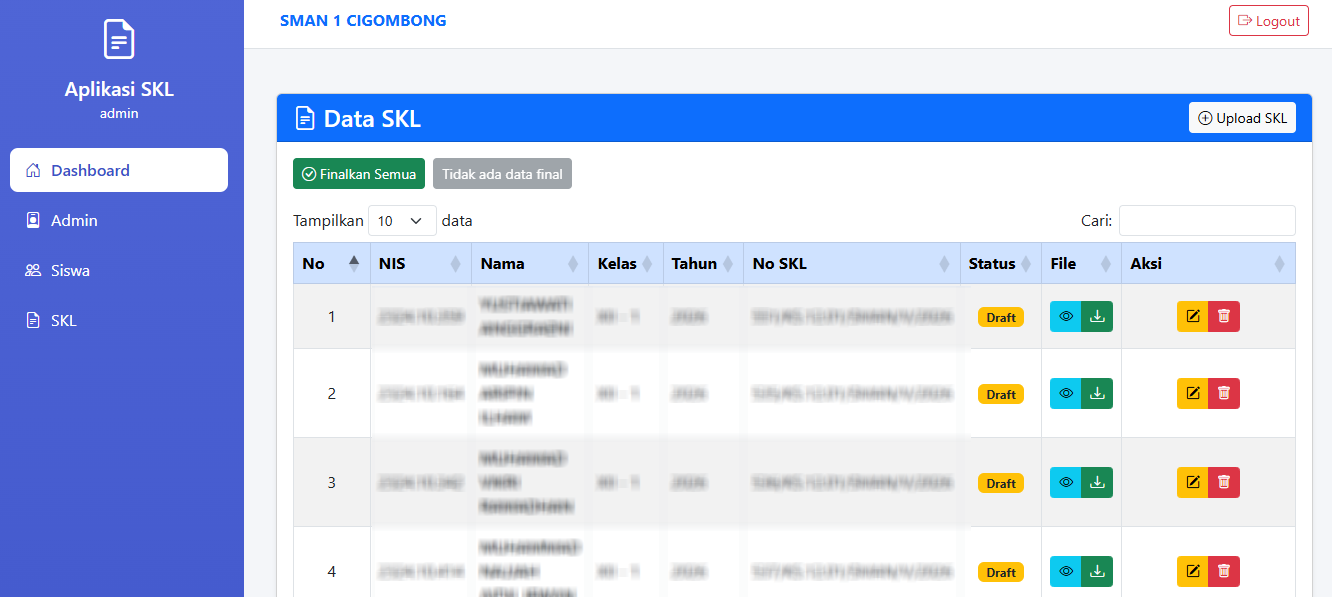
Task: Show row 4 file using eye icon
Action: click(x=1066, y=571)
